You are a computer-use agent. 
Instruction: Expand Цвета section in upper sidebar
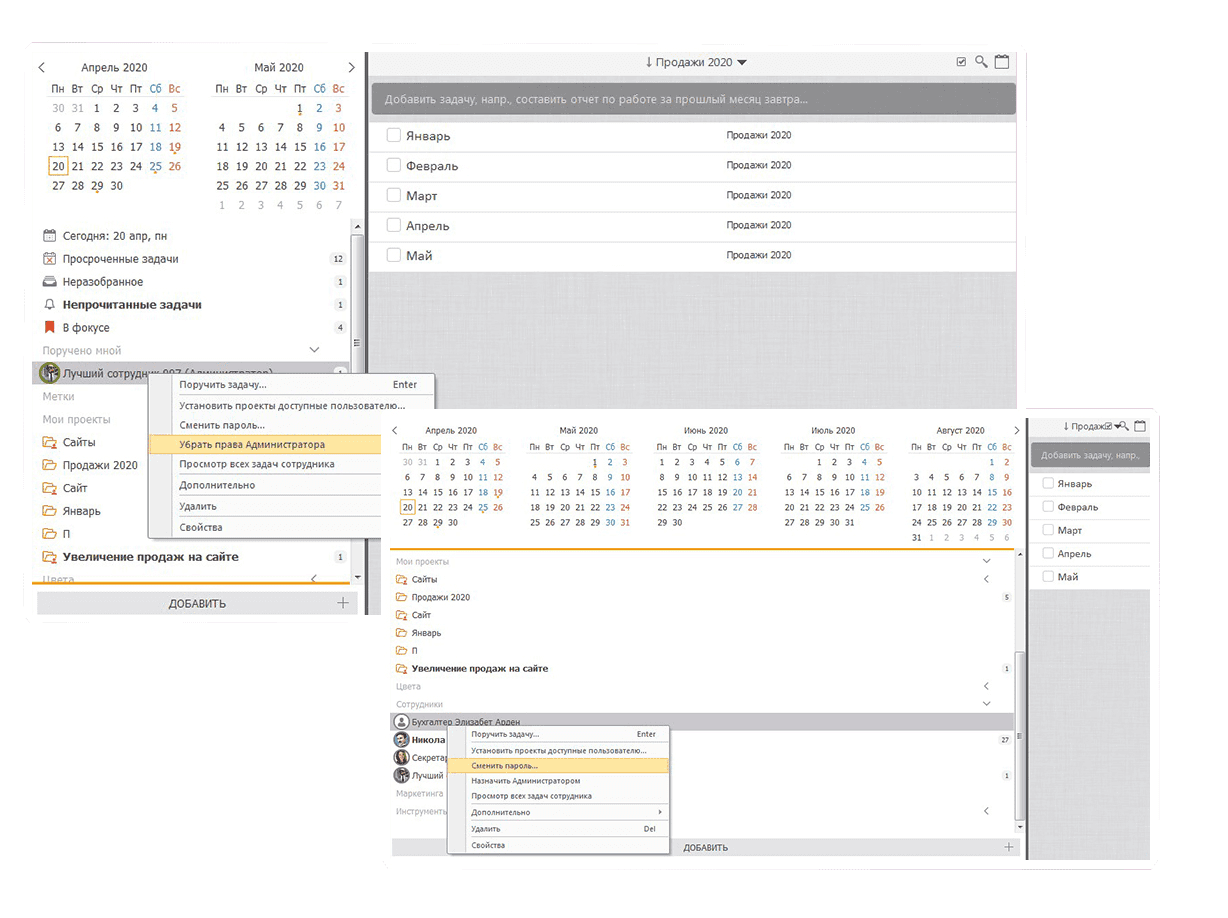pyautogui.click(x=314, y=579)
